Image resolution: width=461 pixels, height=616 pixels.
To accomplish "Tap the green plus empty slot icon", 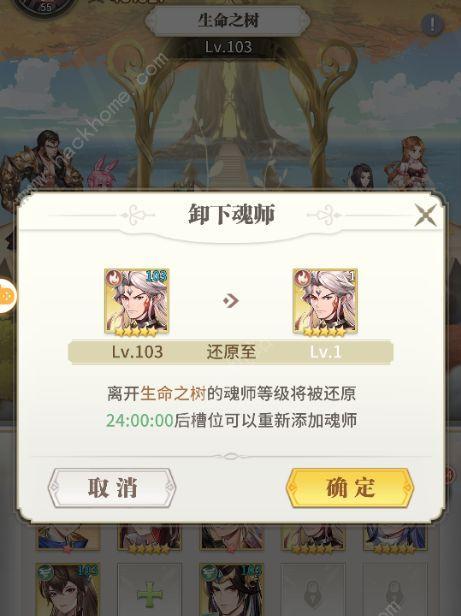I will click(x=149, y=595).
